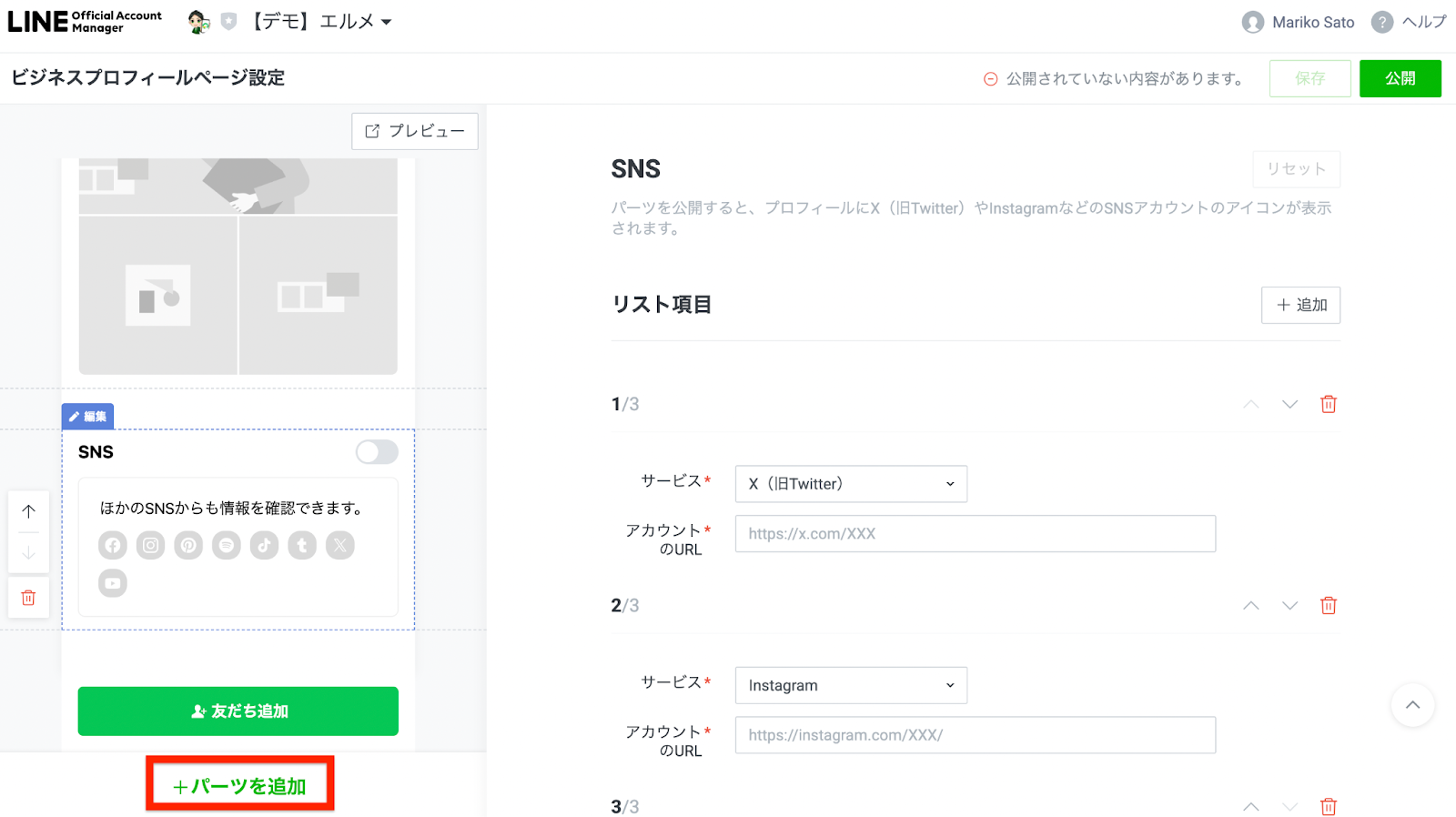
Task: Click the Mariko Sato profile avatar
Action: 1253,23
